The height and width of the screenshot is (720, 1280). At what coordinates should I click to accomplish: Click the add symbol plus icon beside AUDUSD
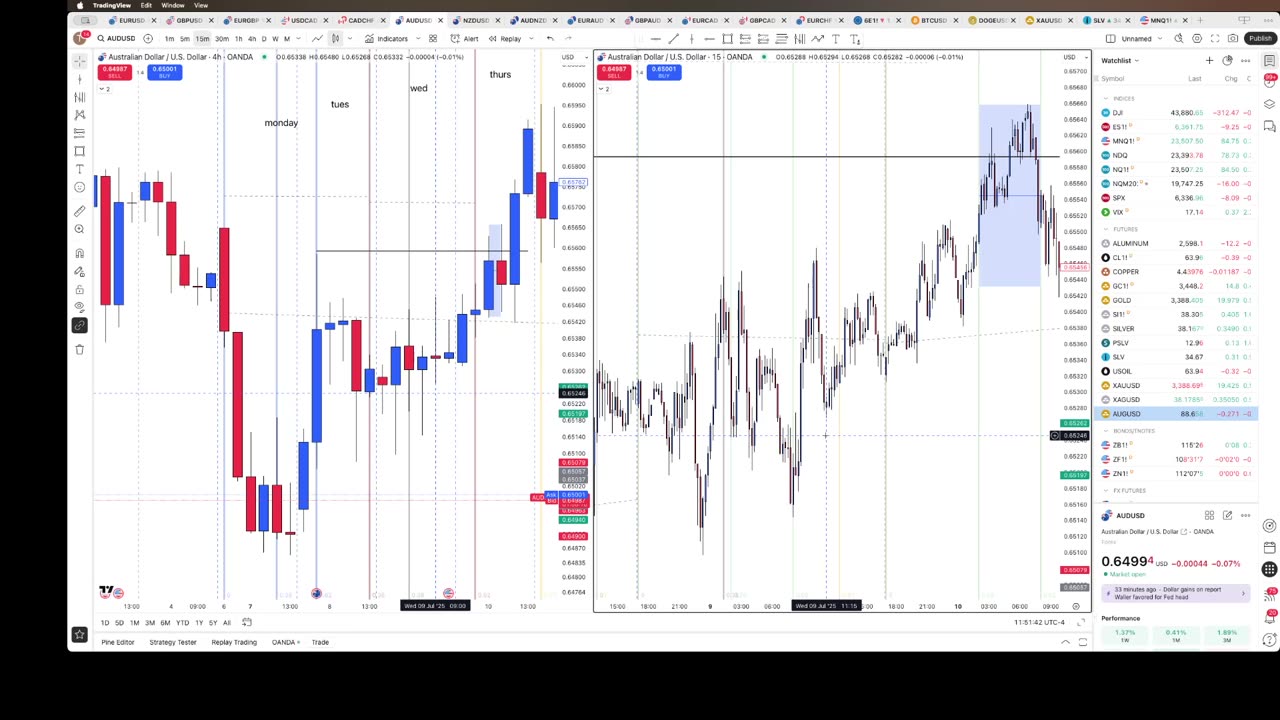[148, 39]
